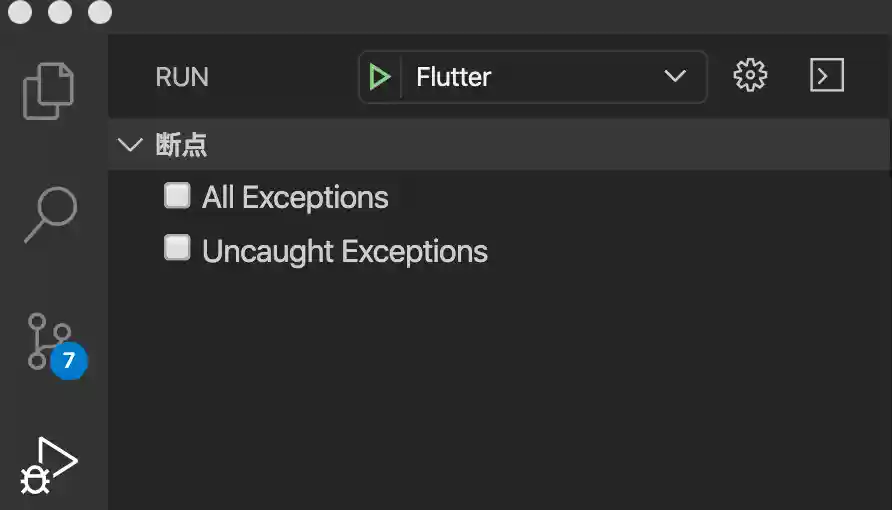This screenshot has width=892, height=510.
Task: Click the blue badge showing 7 changes
Action: 69,361
